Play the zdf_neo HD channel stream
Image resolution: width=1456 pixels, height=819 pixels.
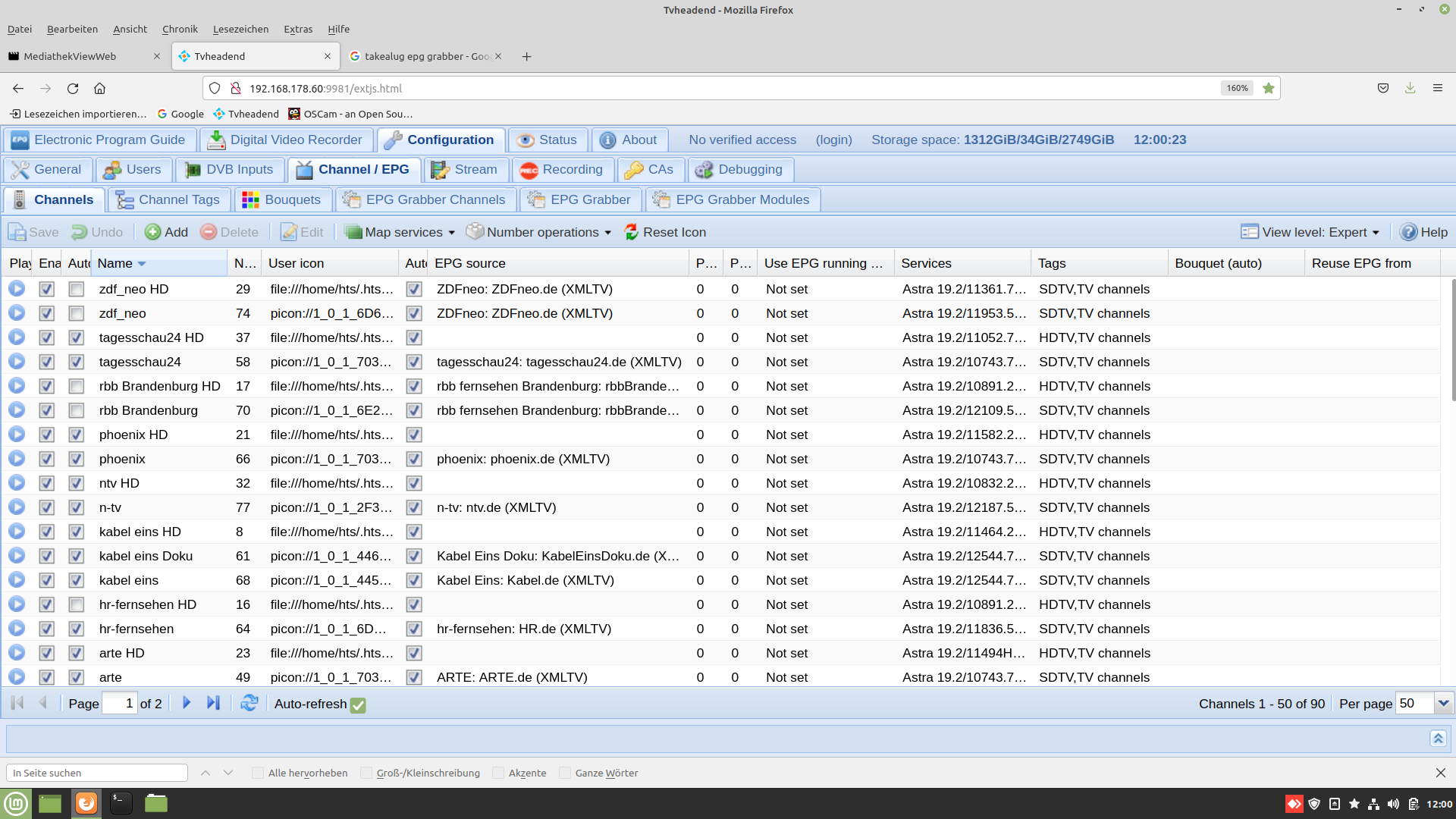point(17,289)
